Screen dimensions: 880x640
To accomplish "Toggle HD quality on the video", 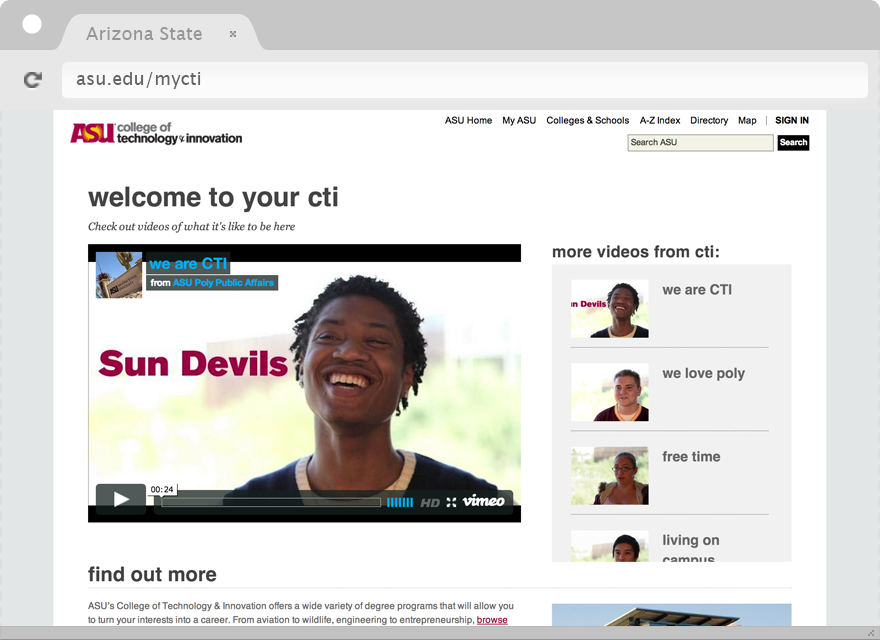I will 430,502.
